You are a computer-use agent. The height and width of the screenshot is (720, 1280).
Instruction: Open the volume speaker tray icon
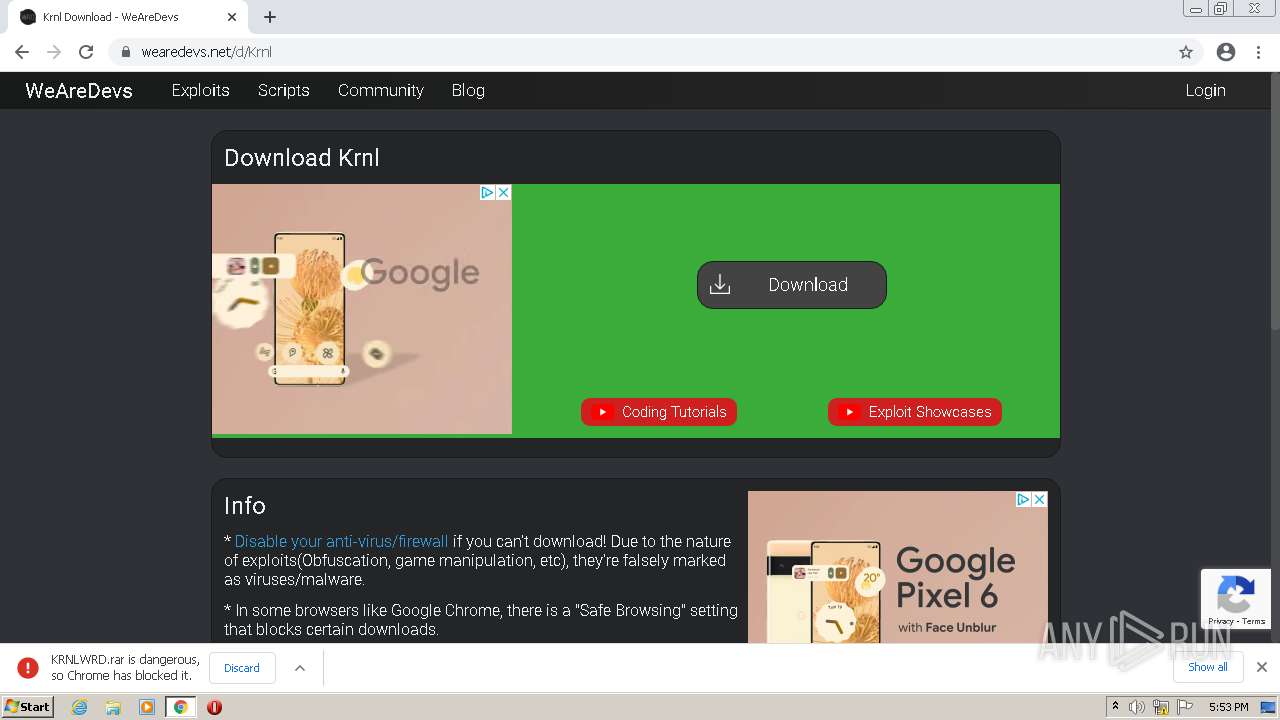tap(1137, 707)
